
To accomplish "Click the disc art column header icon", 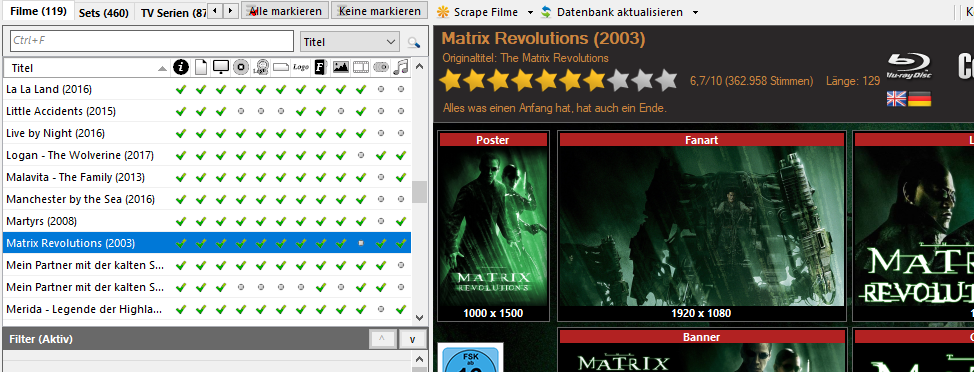I will pyautogui.click(x=241, y=67).
